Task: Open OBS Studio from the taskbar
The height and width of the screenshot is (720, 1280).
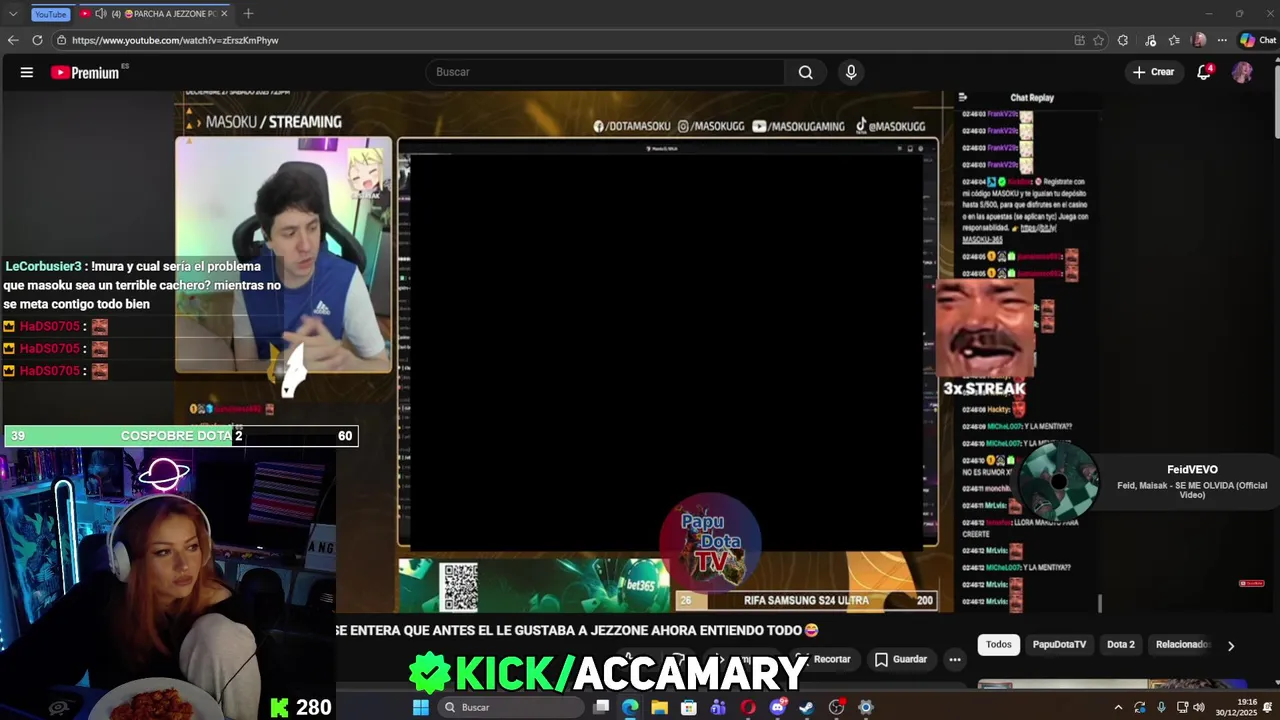Action: [x=837, y=707]
